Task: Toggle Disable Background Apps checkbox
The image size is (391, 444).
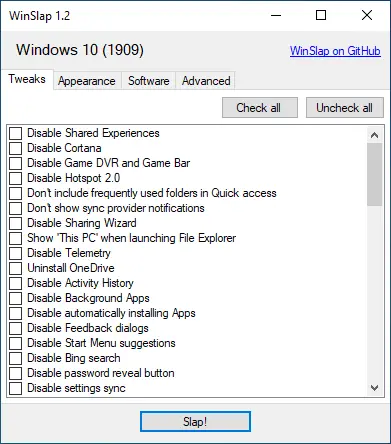Action: 15,298
